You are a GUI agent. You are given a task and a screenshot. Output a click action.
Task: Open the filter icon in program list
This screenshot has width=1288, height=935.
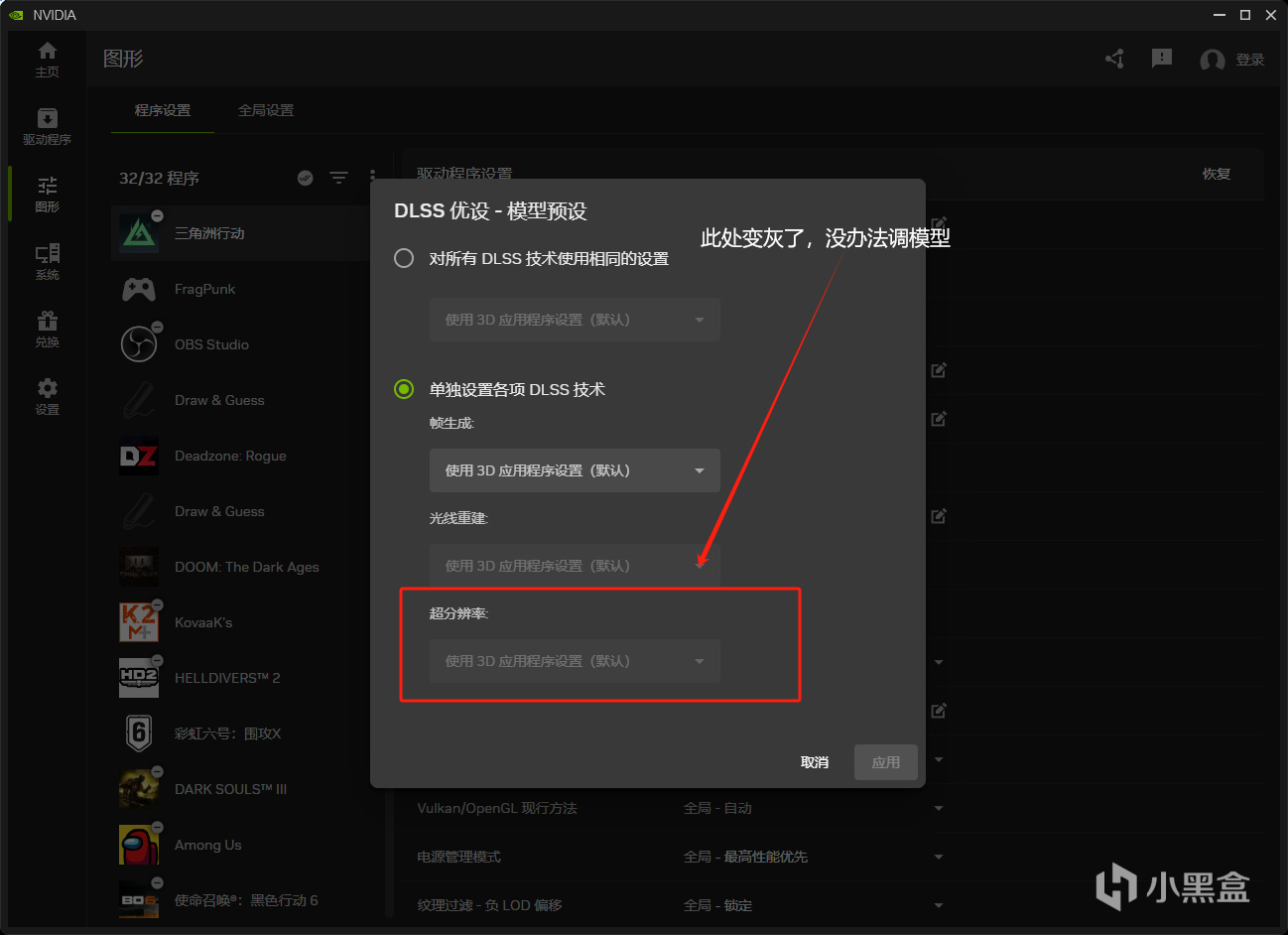338,178
